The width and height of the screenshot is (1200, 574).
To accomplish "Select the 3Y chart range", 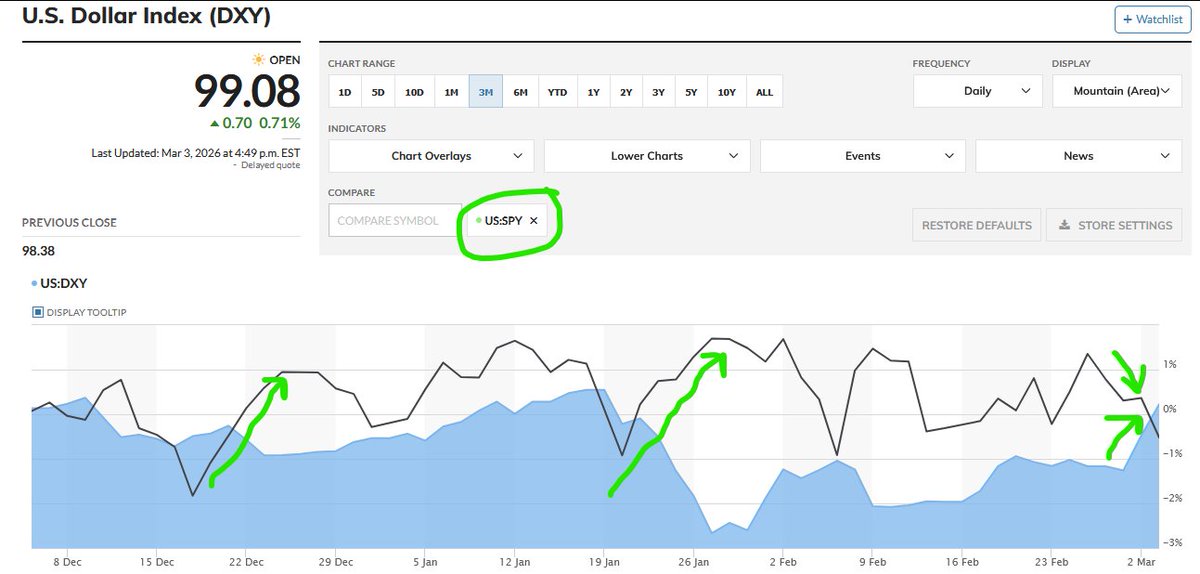I will [x=658, y=92].
